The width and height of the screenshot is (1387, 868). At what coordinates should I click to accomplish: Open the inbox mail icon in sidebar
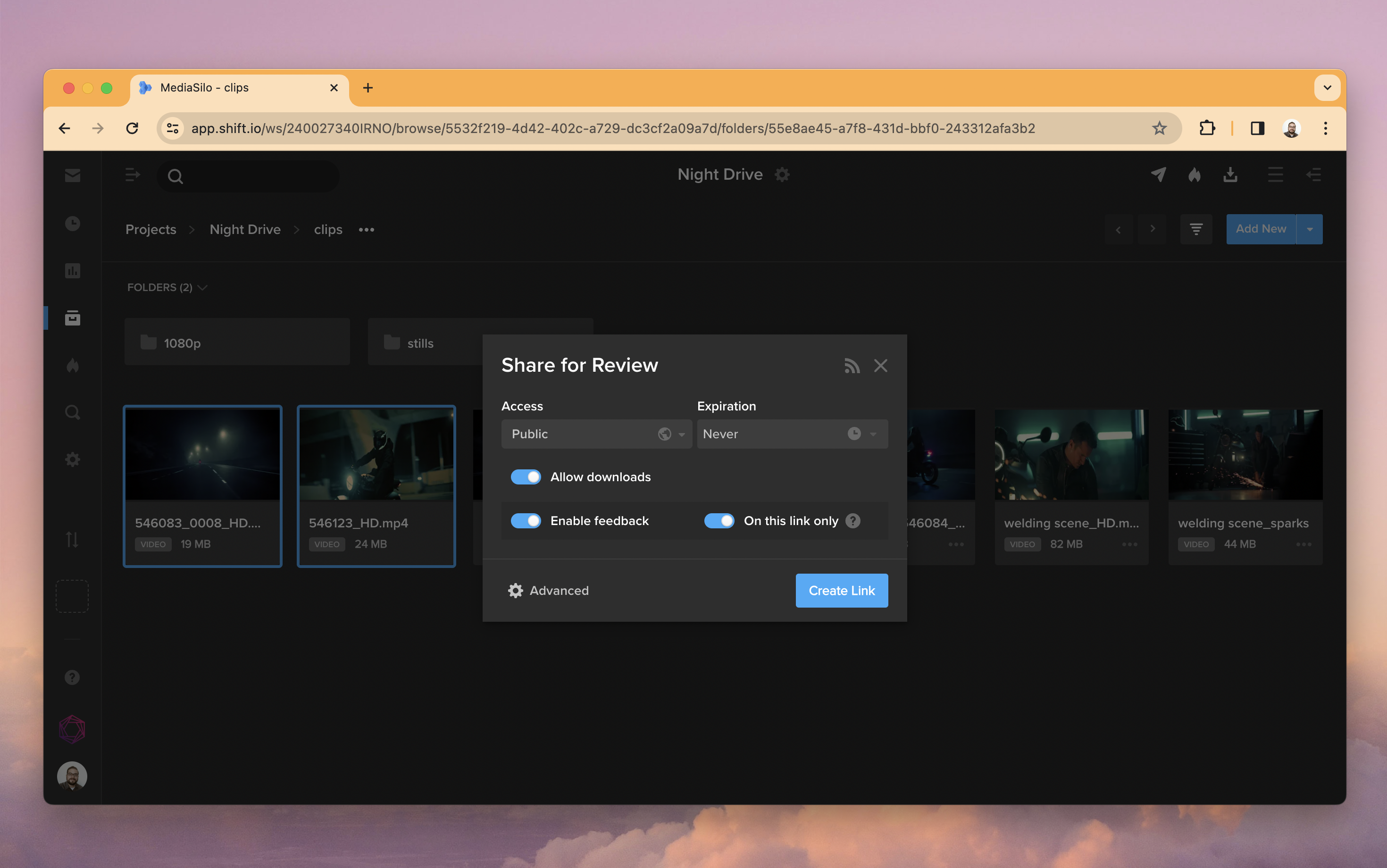click(x=72, y=175)
